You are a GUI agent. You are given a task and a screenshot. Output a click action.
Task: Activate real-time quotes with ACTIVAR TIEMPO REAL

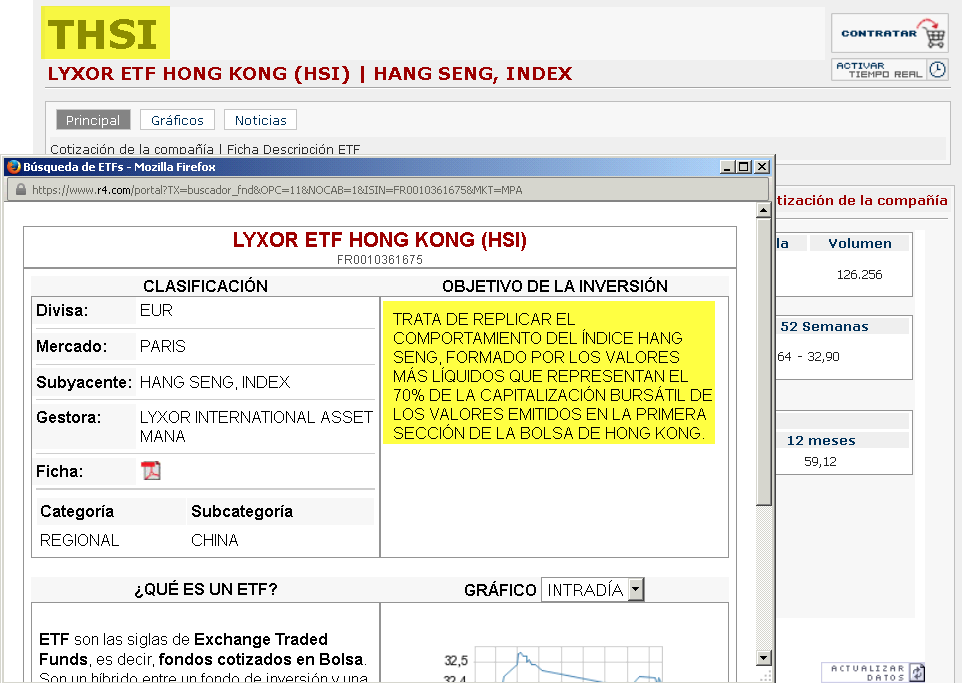coord(890,69)
